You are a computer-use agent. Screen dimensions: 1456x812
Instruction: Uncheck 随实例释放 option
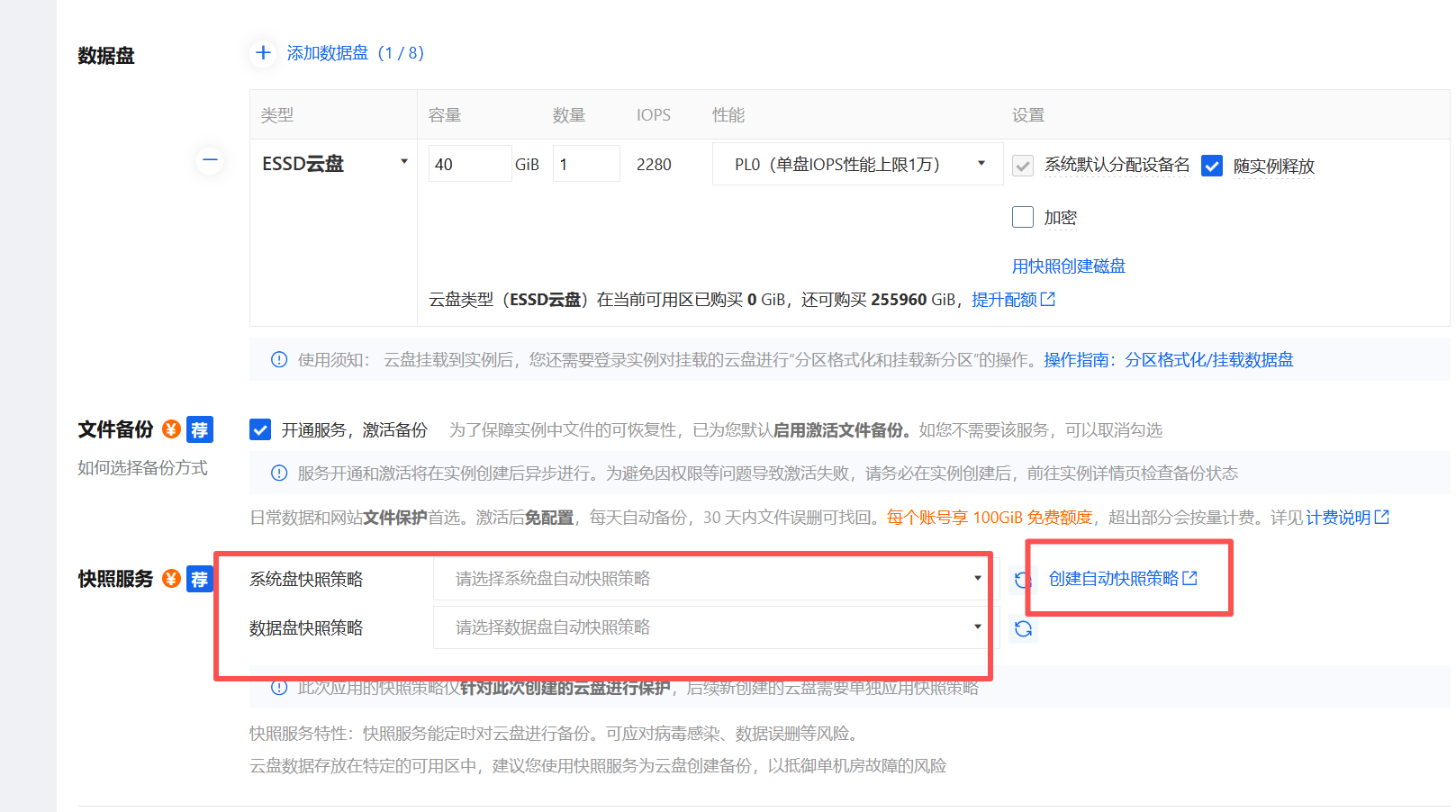[1212, 166]
